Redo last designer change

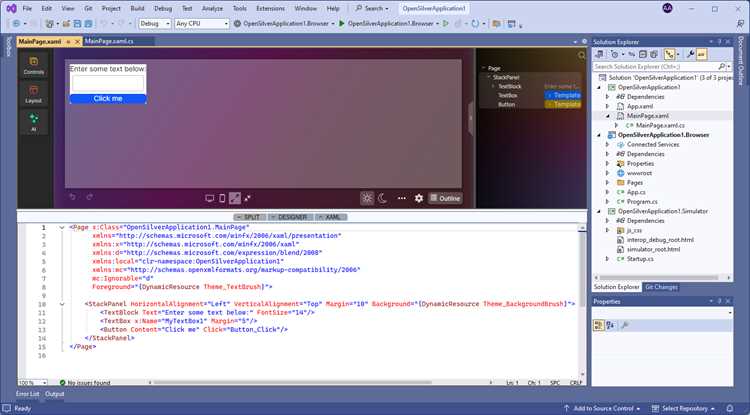coord(89,197)
